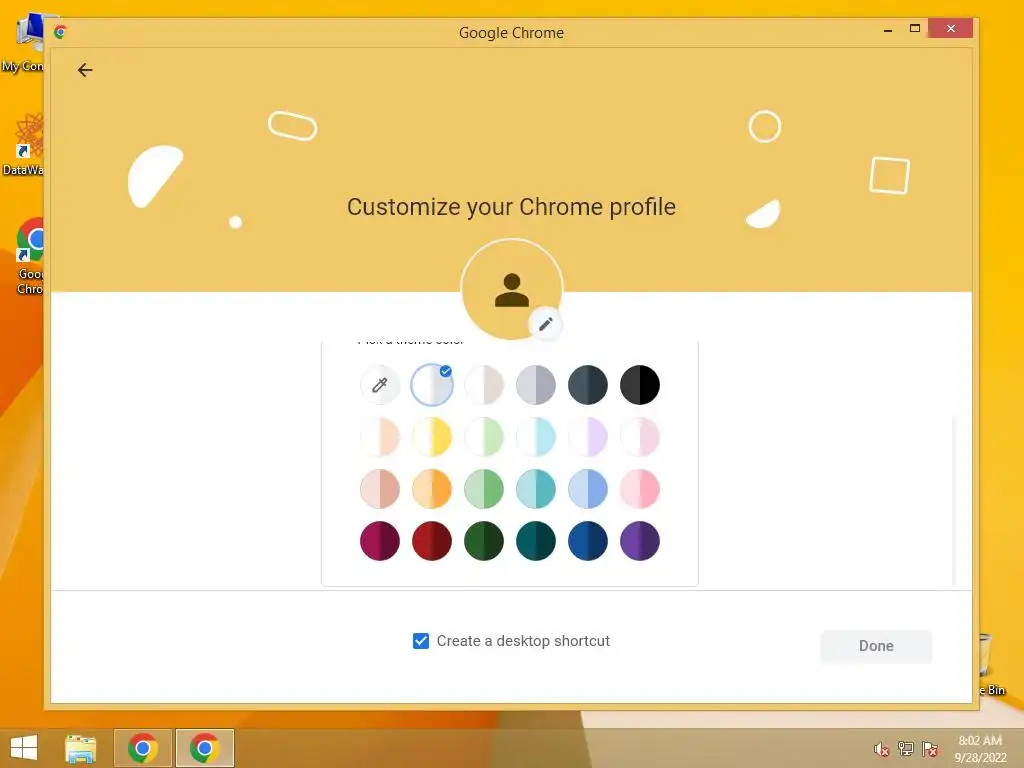
Task: Go back with the arrow icon
Action: click(x=85, y=70)
